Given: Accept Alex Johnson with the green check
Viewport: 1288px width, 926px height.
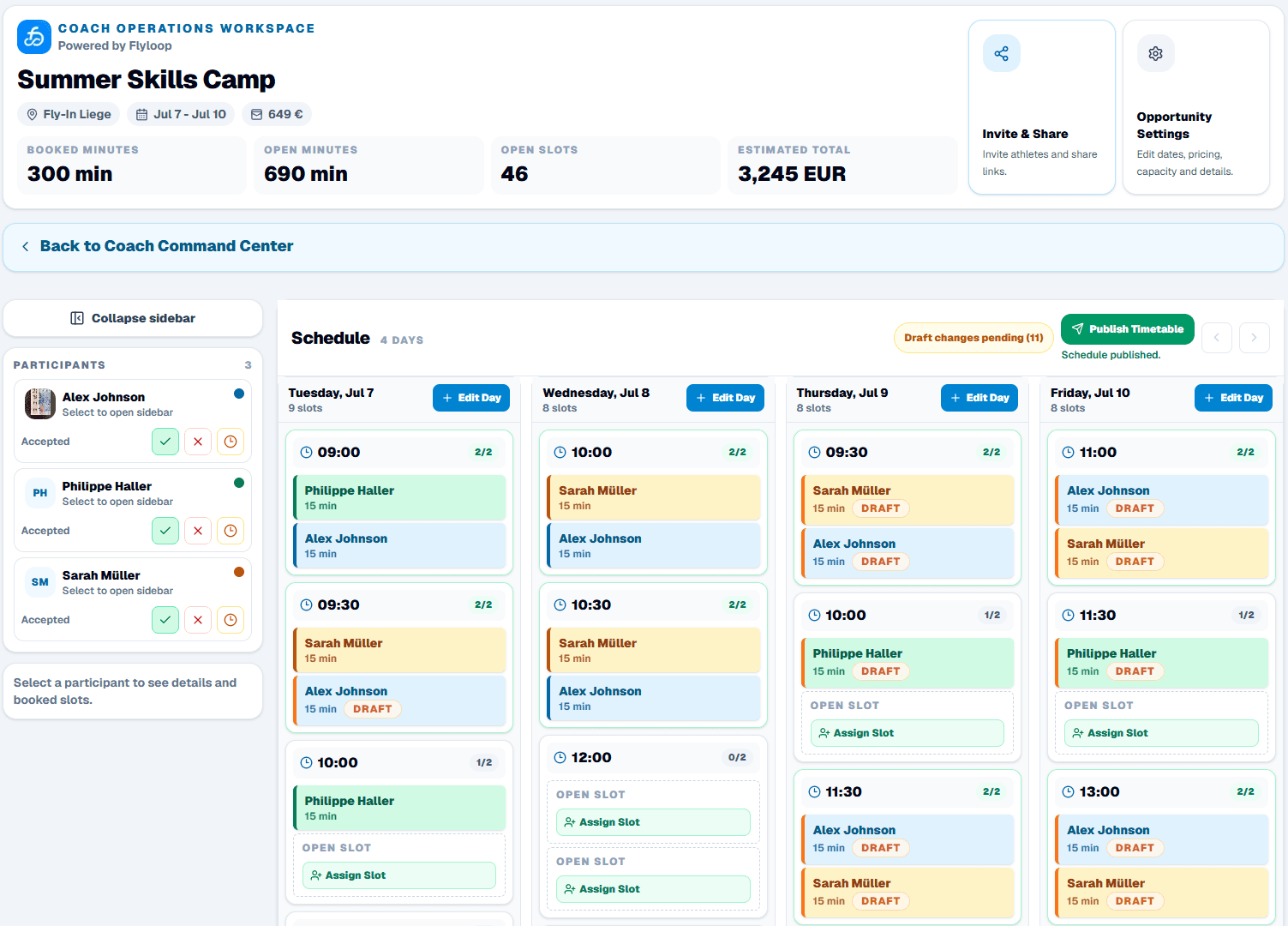Looking at the screenshot, I should [165, 442].
